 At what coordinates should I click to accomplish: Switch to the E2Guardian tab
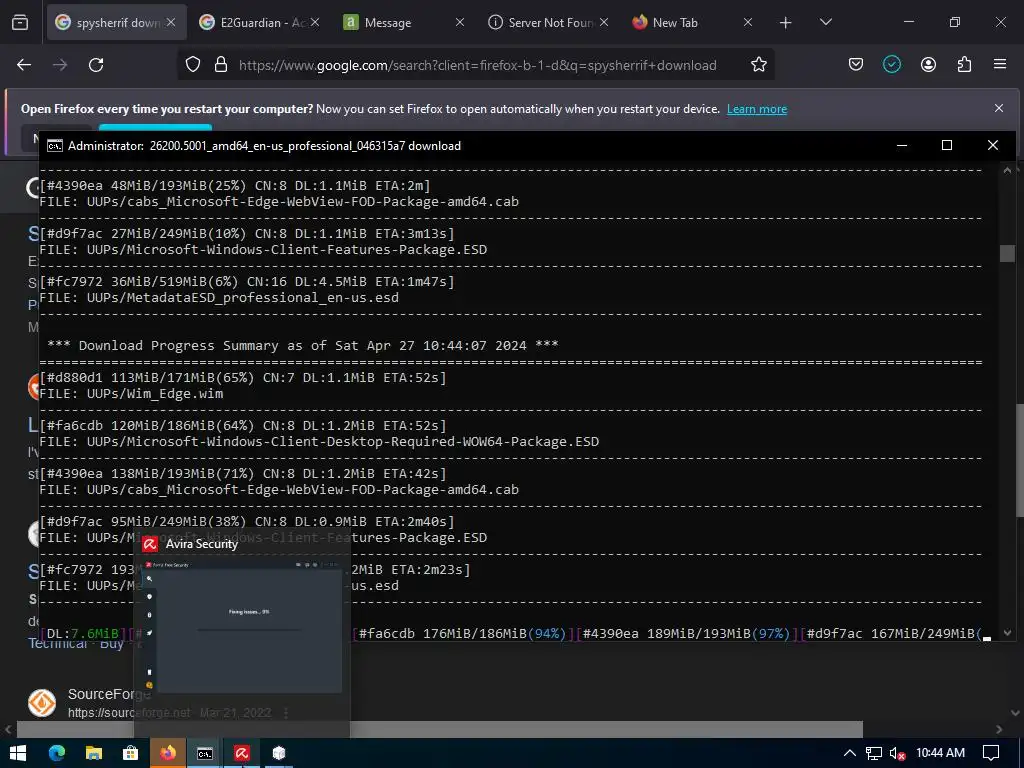click(x=260, y=22)
